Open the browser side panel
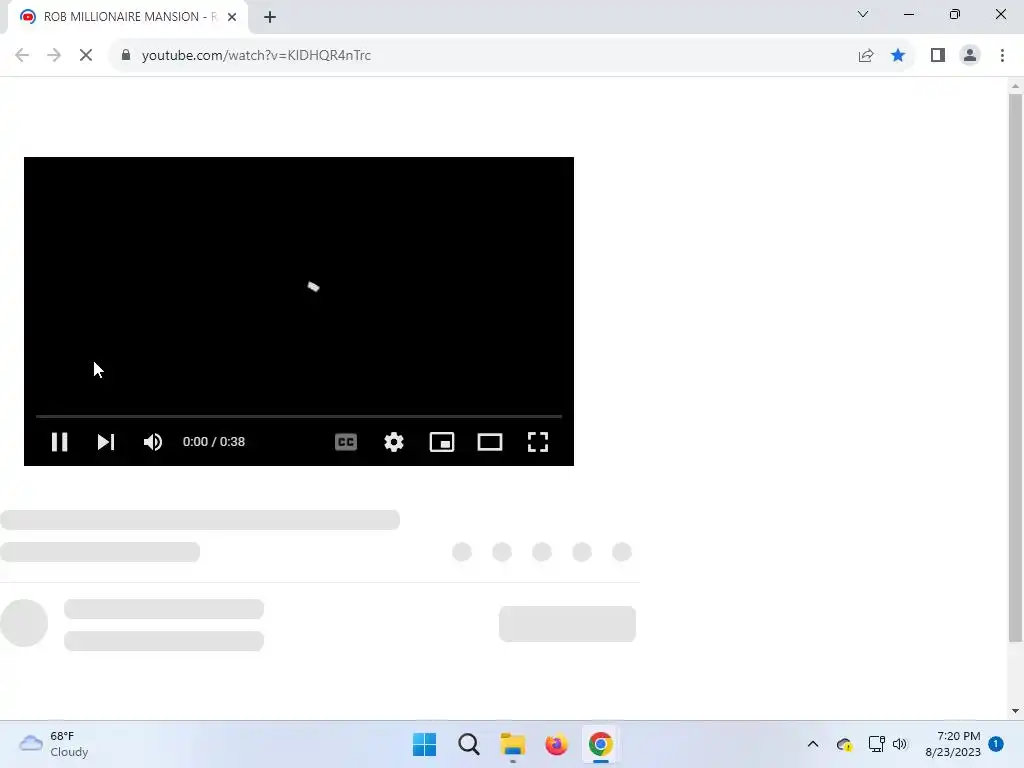This screenshot has width=1024, height=768. click(x=938, y=55)
